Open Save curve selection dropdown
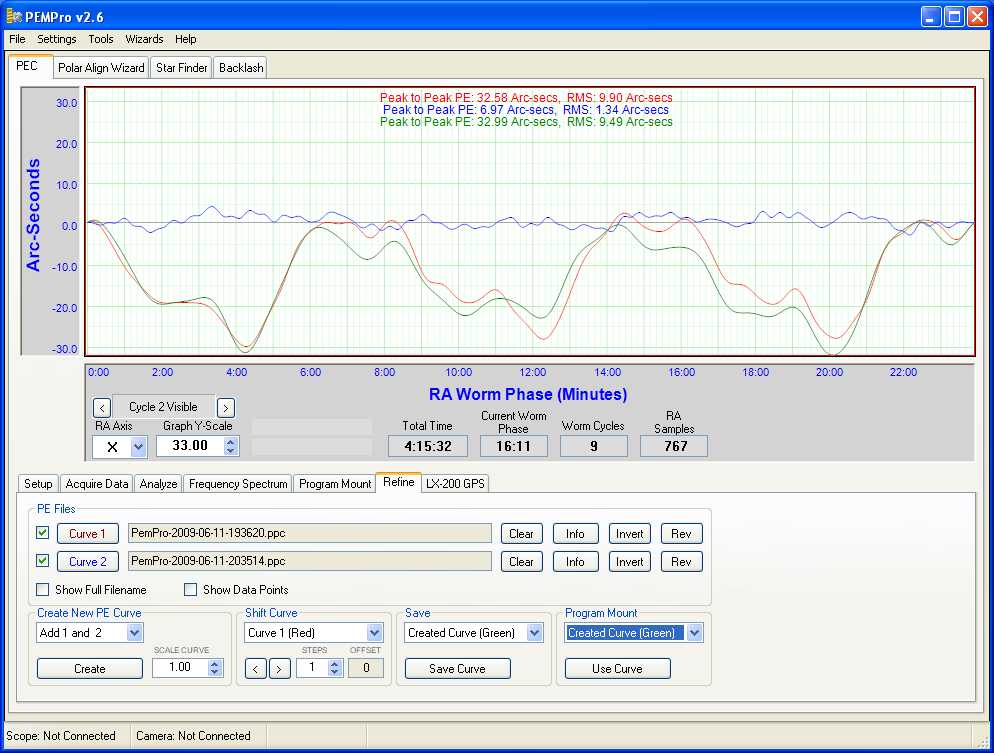 (535, 633)
